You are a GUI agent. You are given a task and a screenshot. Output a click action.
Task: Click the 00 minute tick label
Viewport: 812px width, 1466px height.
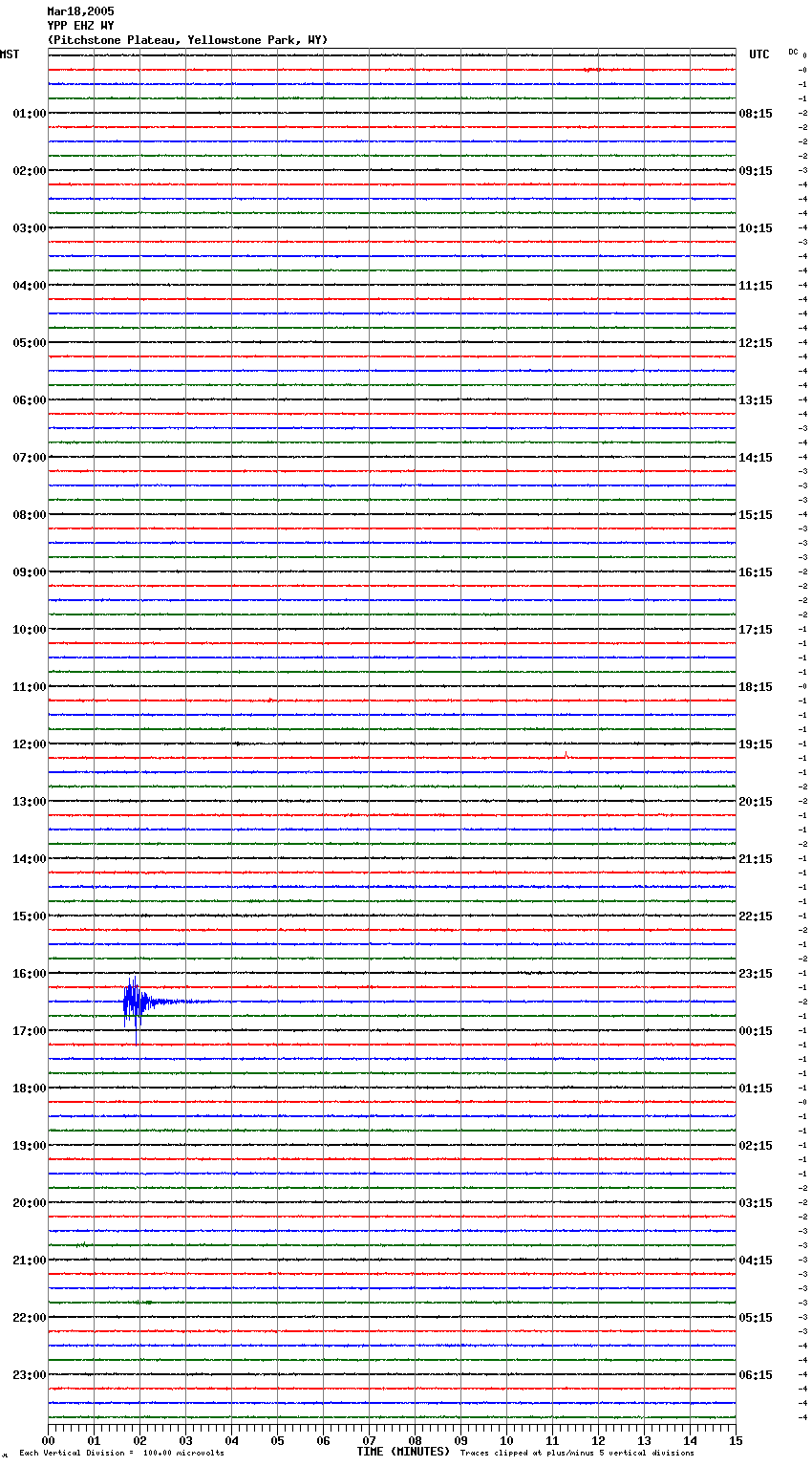pyautogui.click(x=48, y=1441)
